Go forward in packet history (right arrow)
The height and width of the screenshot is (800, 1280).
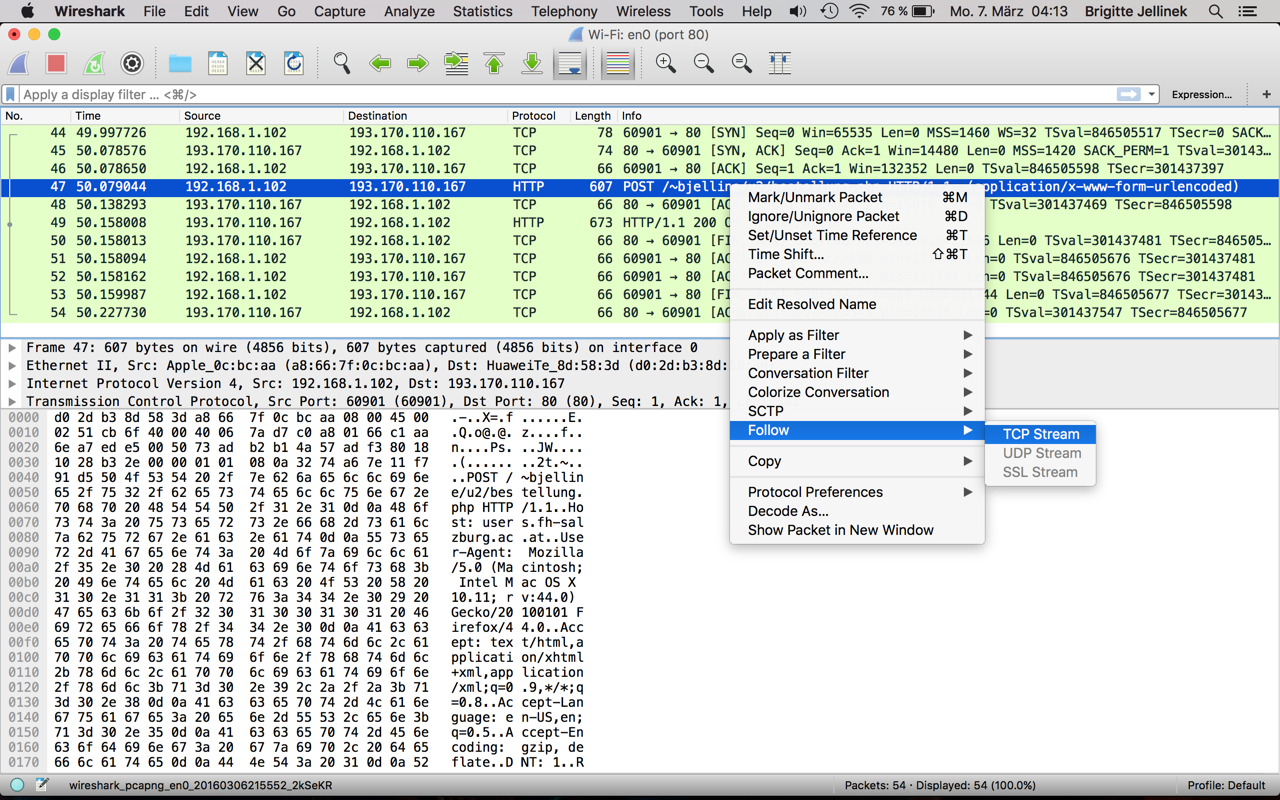[418, 63]
